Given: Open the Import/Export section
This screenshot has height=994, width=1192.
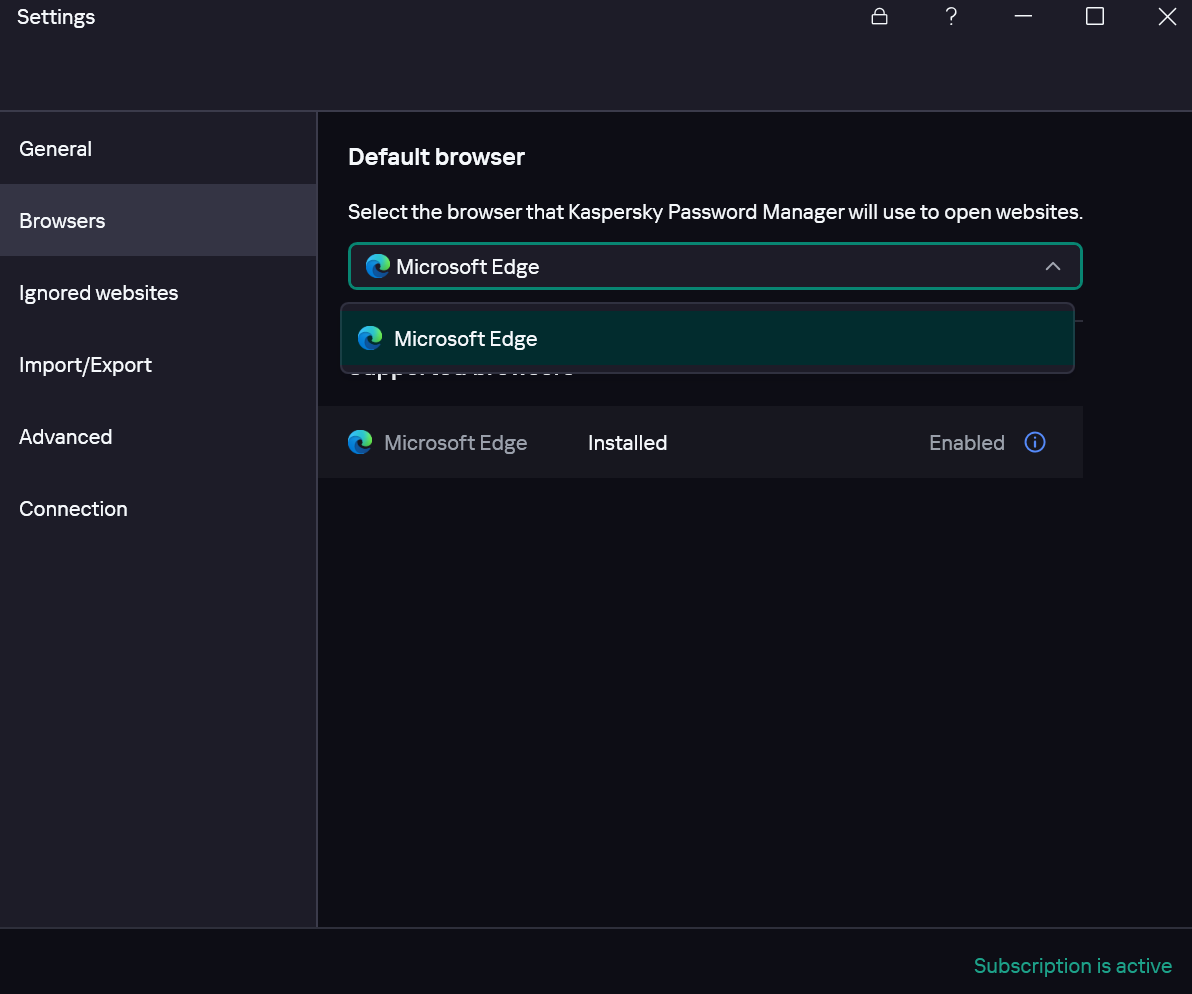Looking at the screenshot, I should click(x=86, y=365).
